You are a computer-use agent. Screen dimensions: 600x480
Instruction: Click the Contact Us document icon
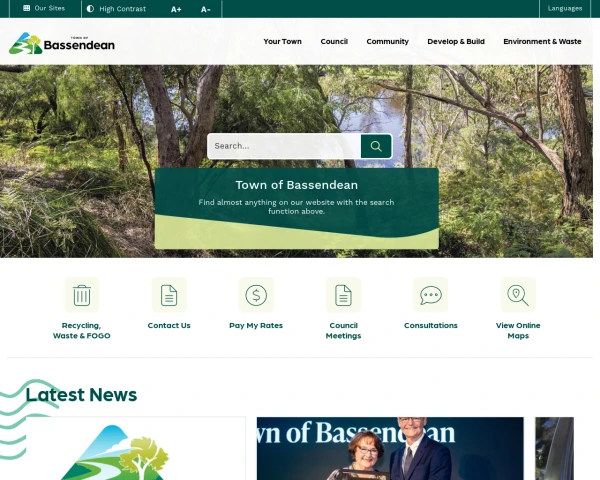(x=169, y=295)
